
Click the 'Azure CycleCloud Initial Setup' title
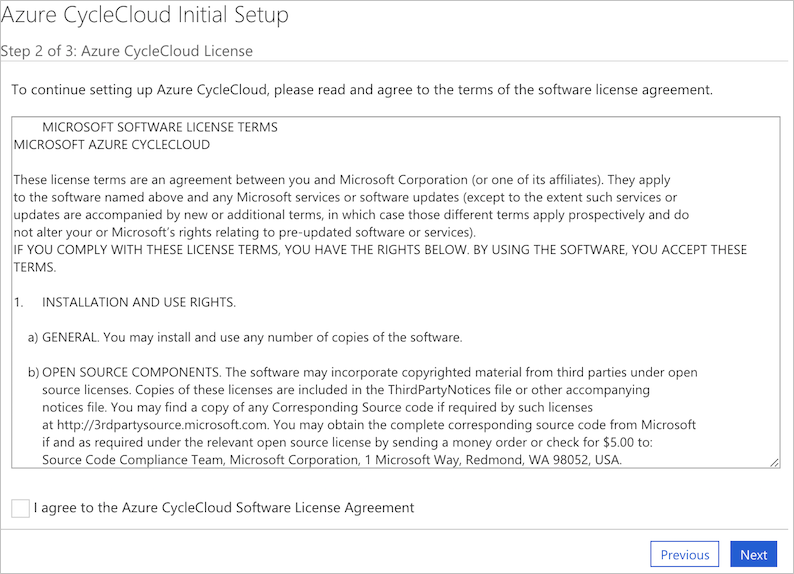tap(144, 16)
